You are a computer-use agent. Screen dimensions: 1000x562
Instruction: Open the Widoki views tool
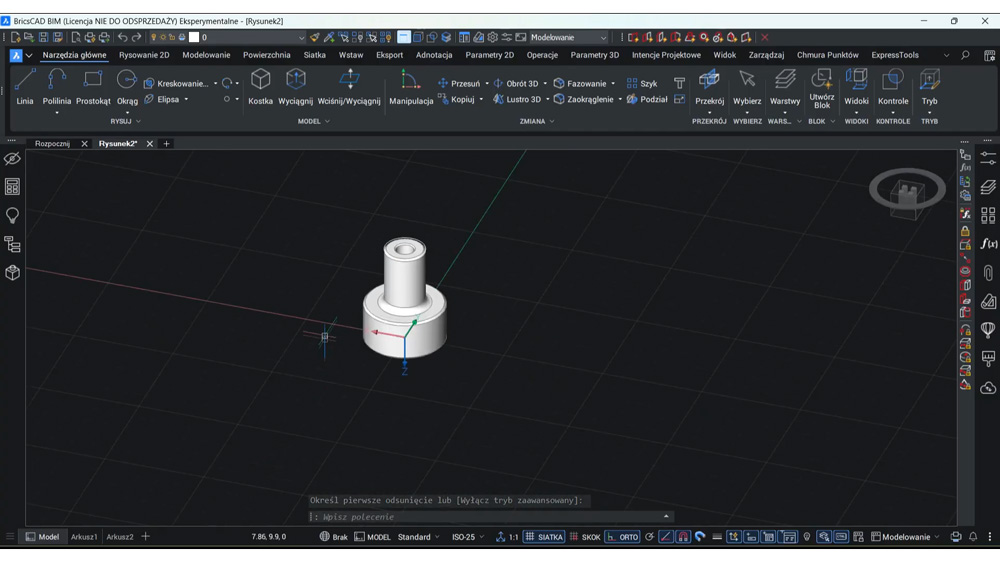(x=856, y=87)
